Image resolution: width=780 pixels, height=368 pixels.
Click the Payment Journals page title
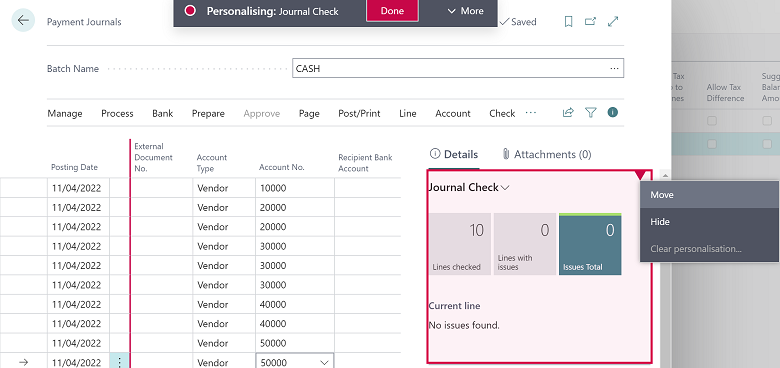click(x=84, y=22)
